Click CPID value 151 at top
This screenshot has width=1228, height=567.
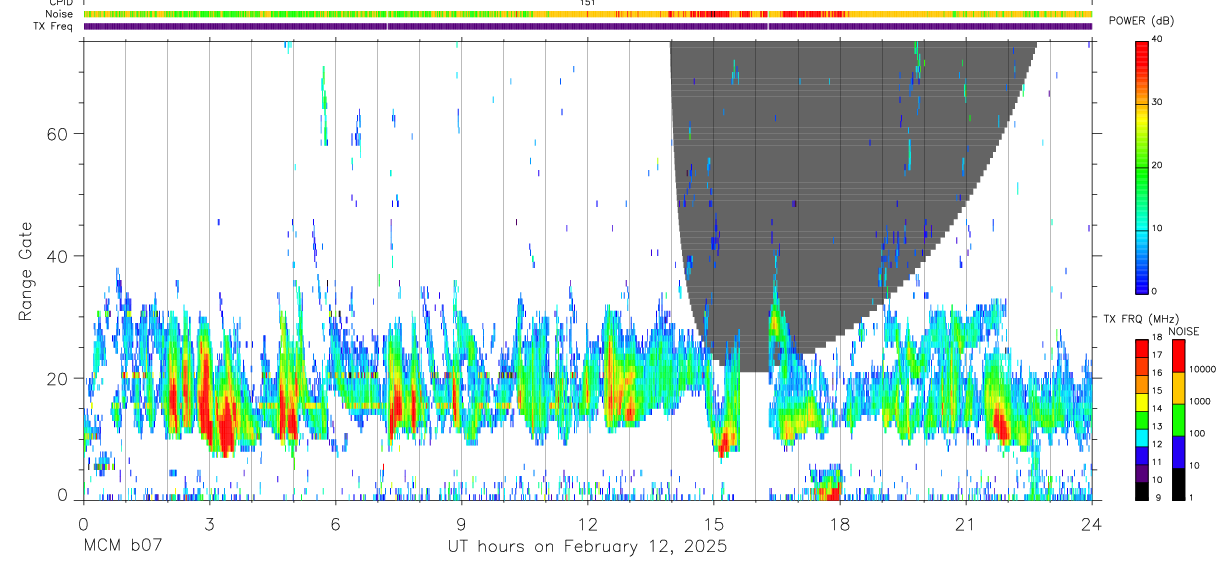(587, 3)
